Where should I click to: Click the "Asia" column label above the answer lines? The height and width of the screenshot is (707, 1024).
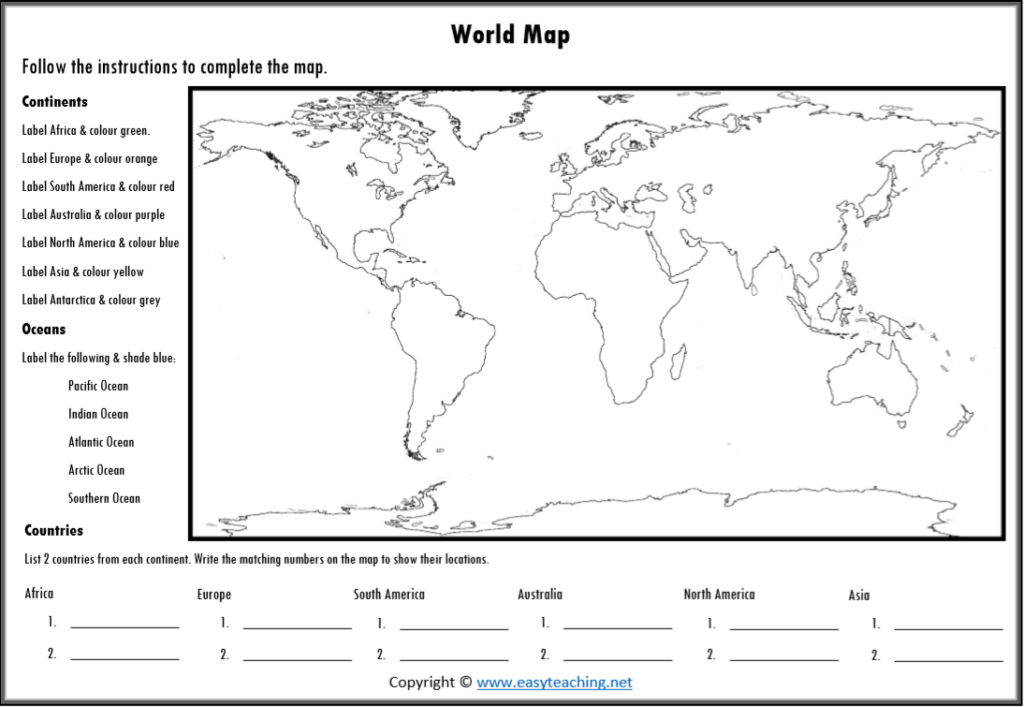(859, 595)
